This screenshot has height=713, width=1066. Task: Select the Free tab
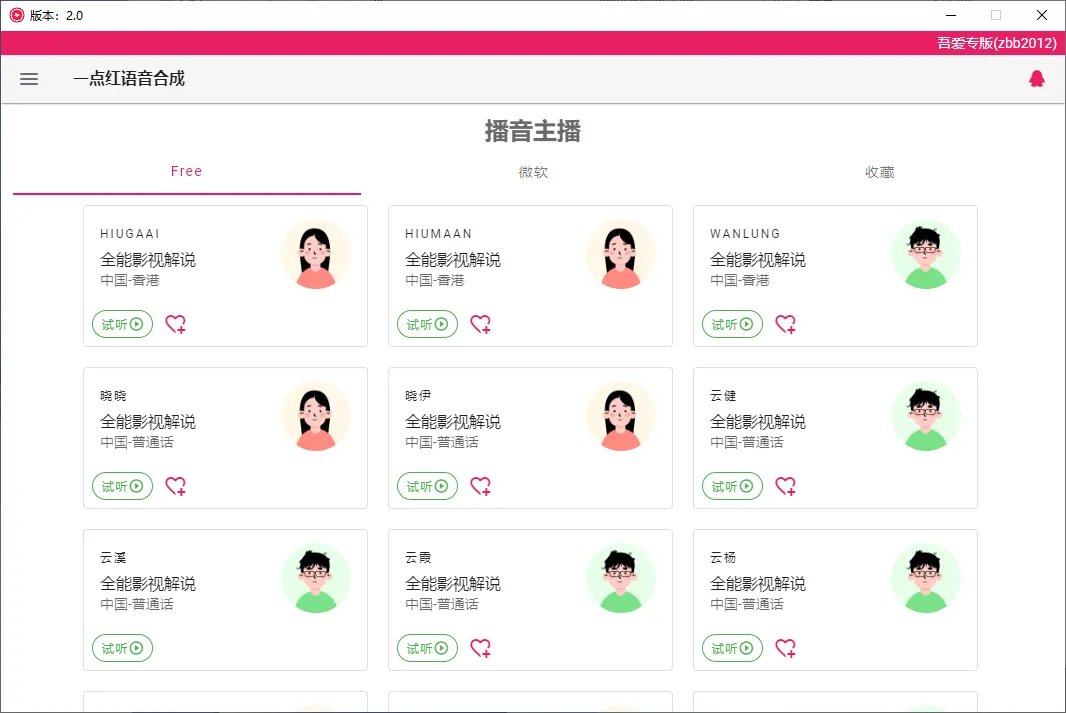point(186,171)
